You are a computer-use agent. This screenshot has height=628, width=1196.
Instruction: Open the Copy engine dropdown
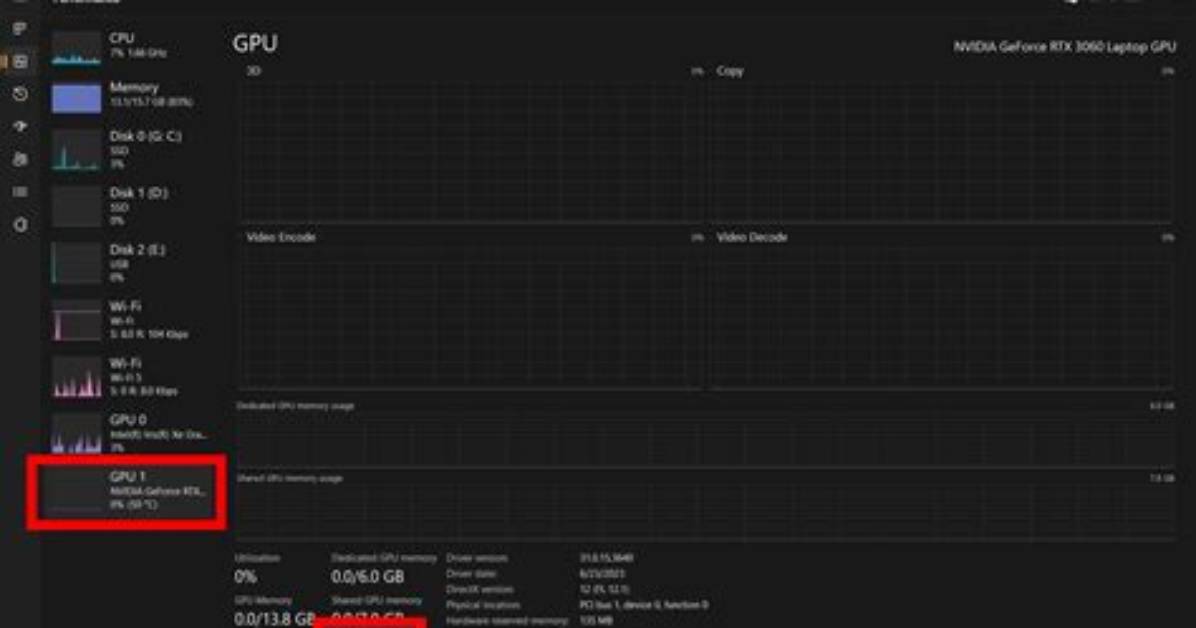[x=729, y=71]
